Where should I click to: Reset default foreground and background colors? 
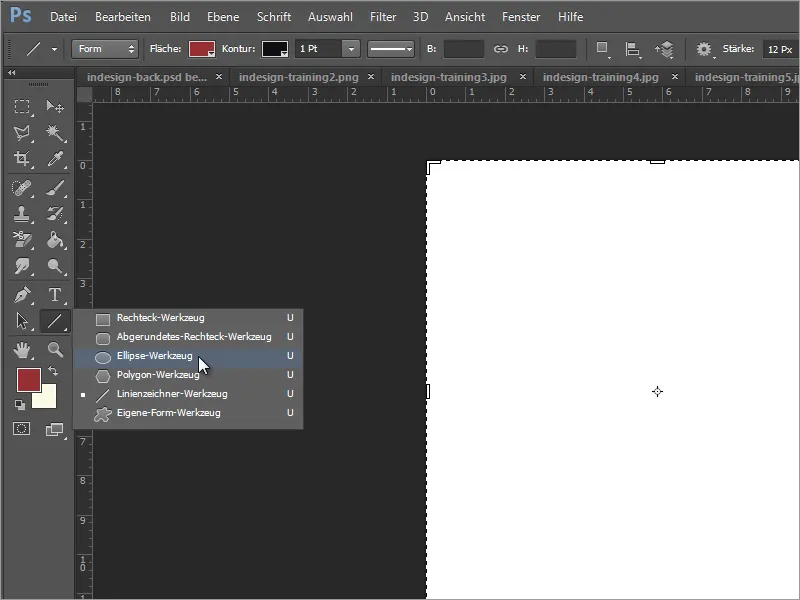point(20,405)
